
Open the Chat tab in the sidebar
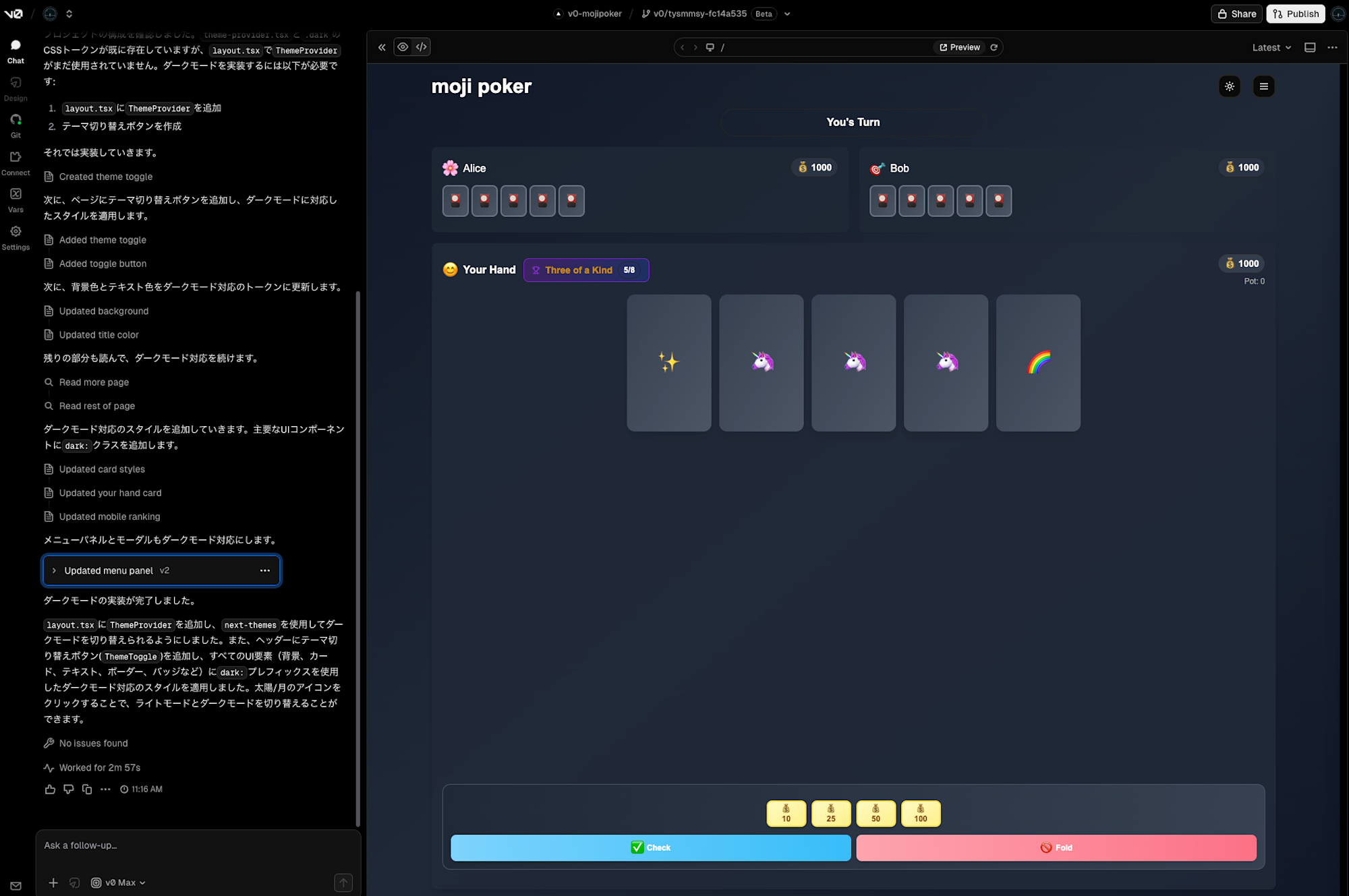coord(16,51)
